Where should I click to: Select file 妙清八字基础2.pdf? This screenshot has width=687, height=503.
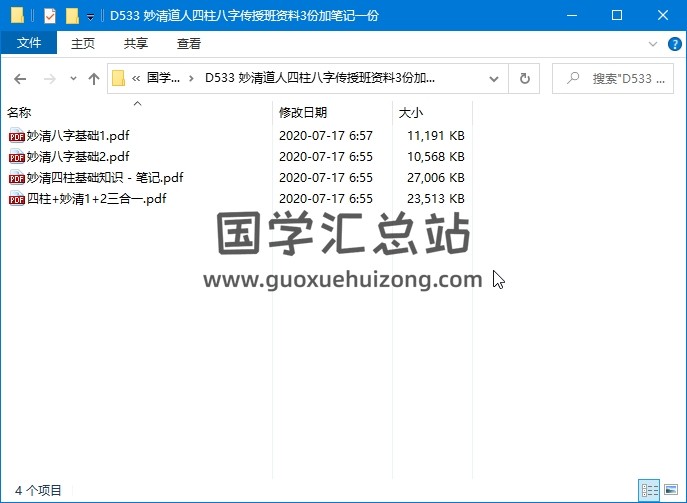78,157
